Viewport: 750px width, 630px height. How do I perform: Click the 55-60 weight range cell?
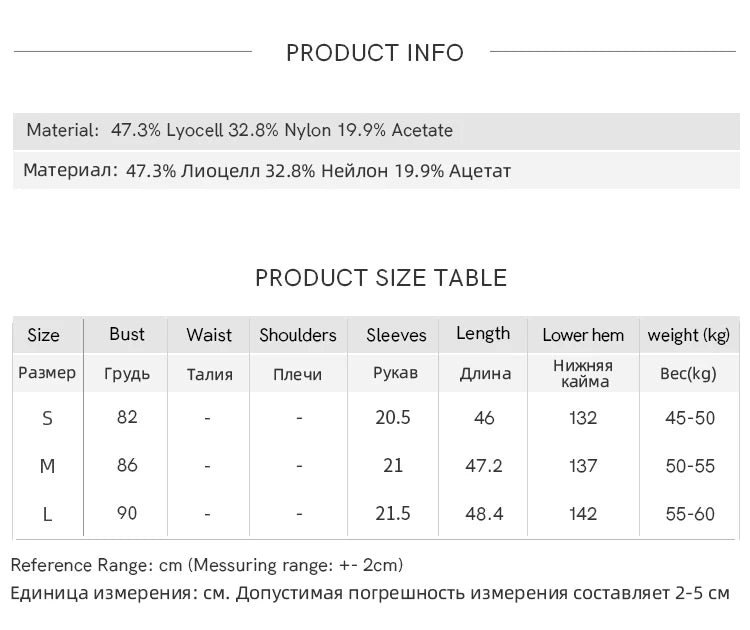(x=690, y=514)
